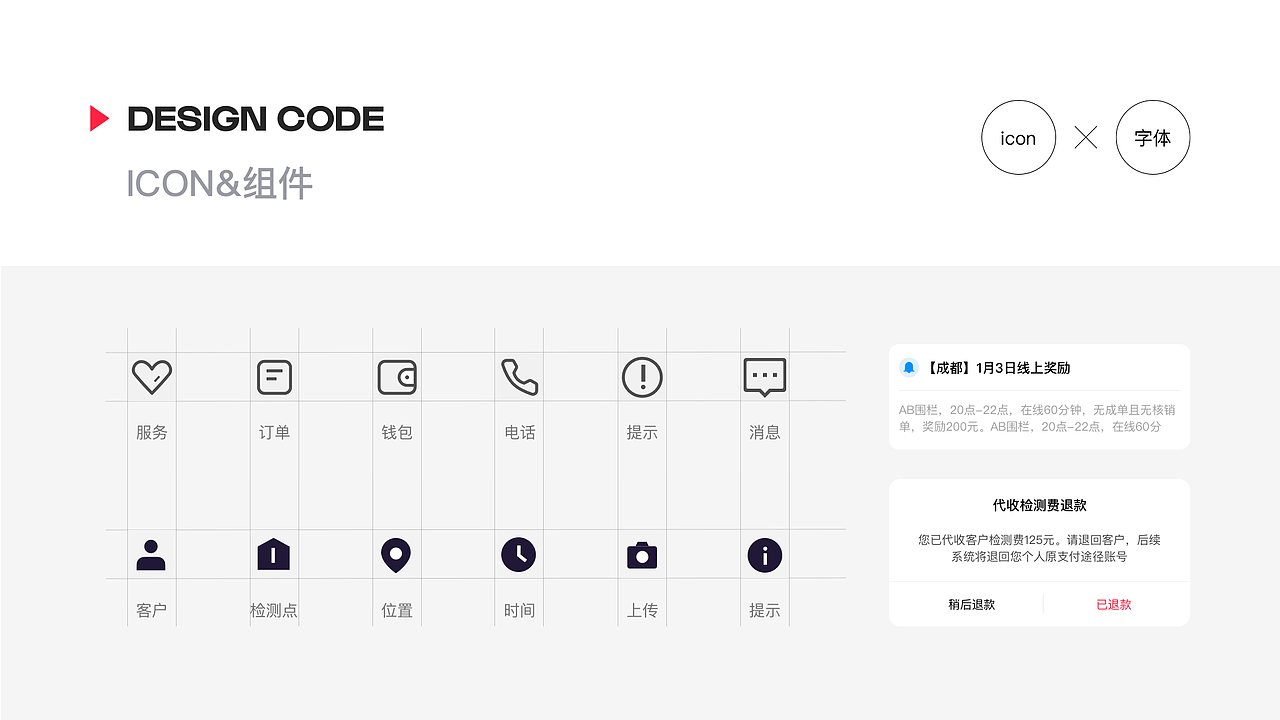
Task: Tap the 电话 phone handset icon
Action: (x=520, y=377)
